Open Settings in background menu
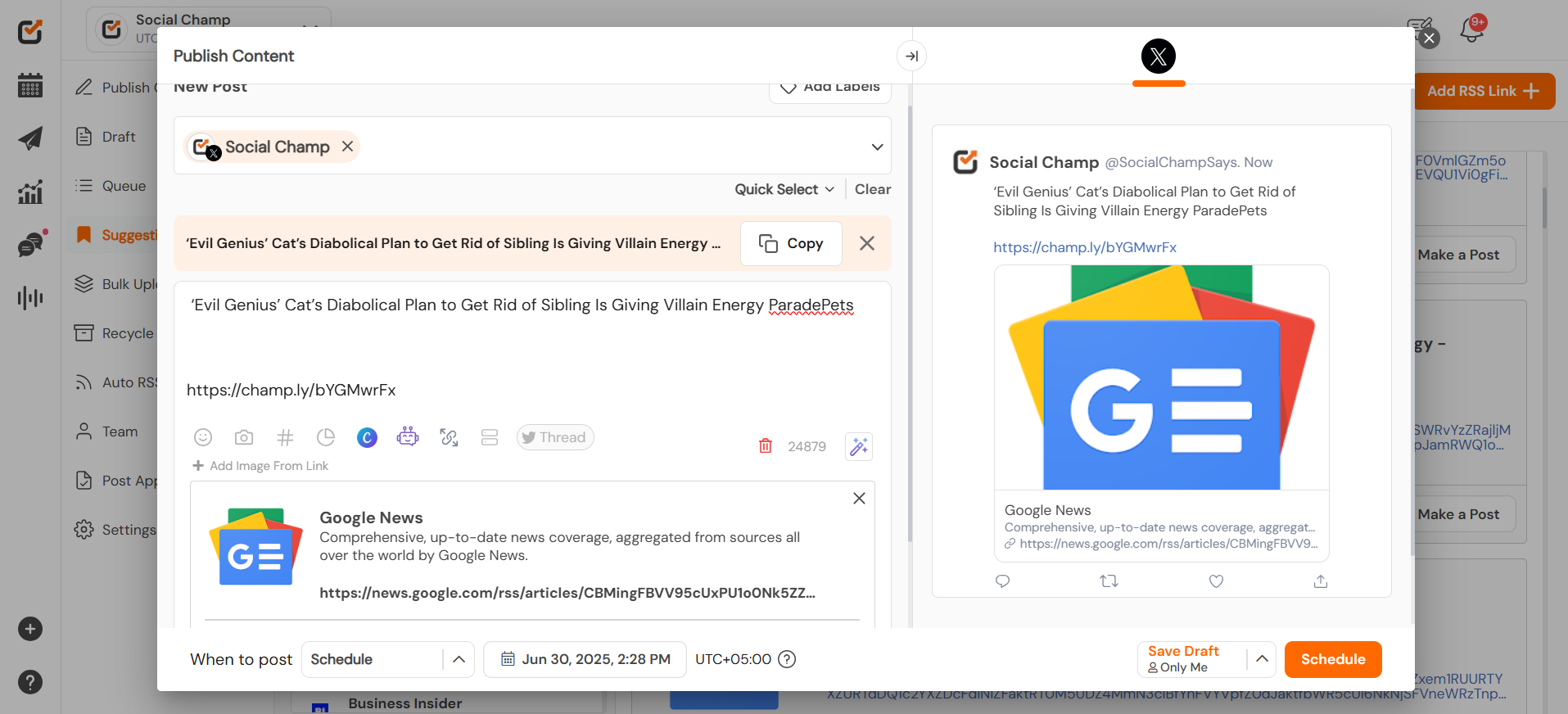Image resolution: width=1568 pixels, height=714 pixels. pos(115,530)
